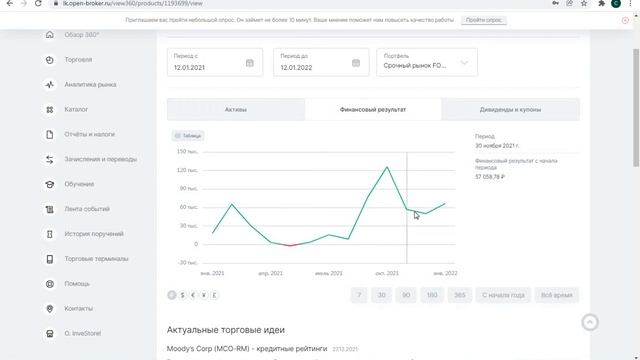Reload the page with the browser refresh icon

[38, 3]
